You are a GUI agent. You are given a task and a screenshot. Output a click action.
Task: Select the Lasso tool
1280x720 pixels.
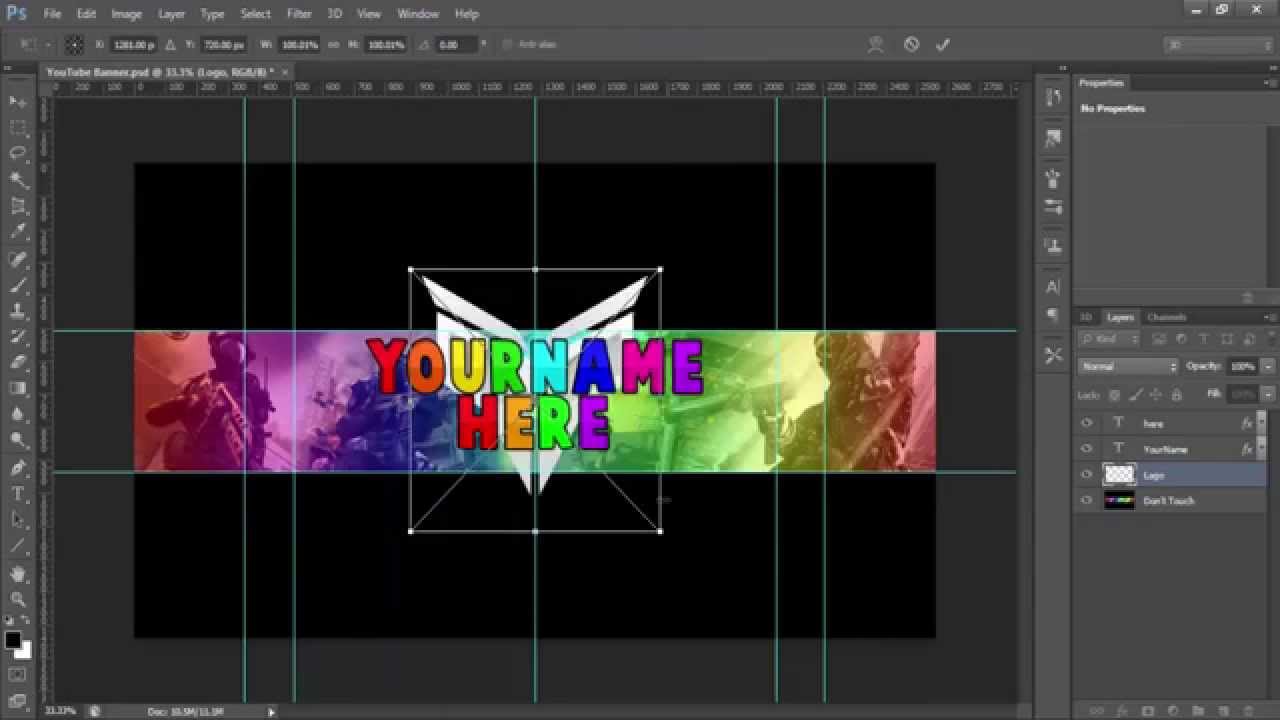coord(18,154)
